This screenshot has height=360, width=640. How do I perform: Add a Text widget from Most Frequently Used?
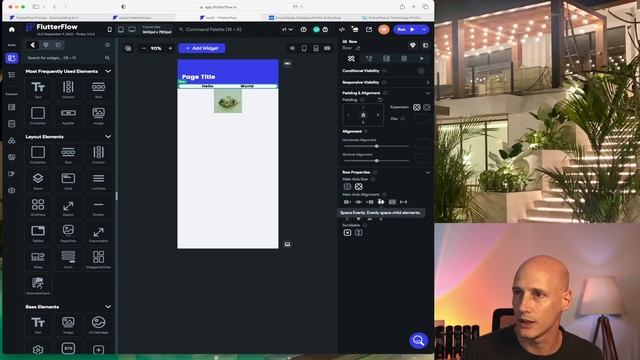click(x=38, y=89)
